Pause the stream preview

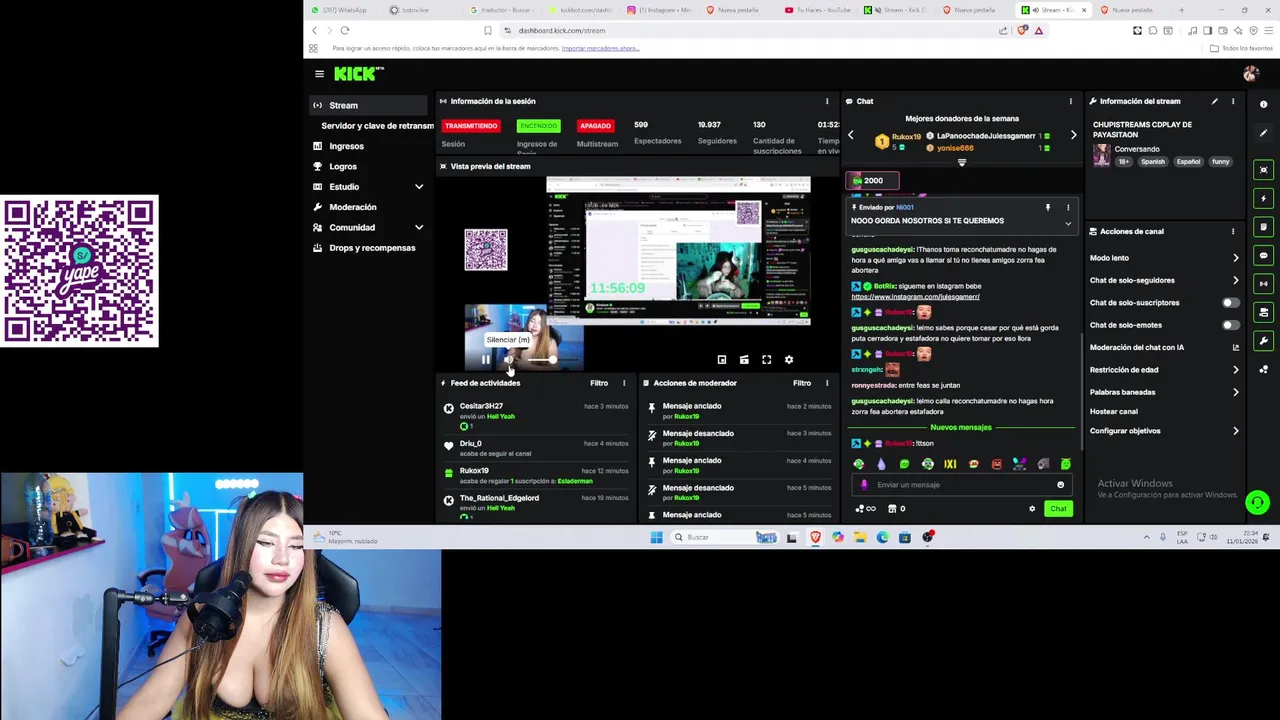[486, 359]
